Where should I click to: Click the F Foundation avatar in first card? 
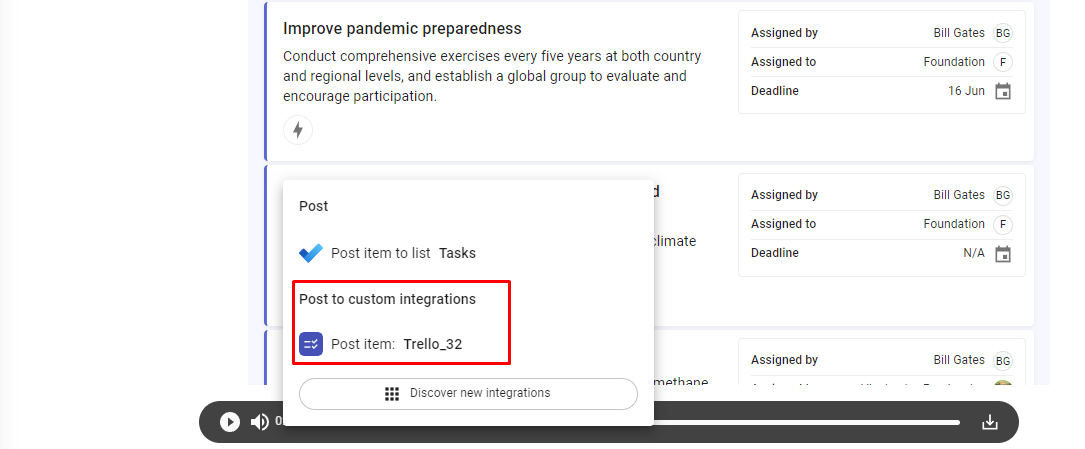[1003, 62]
